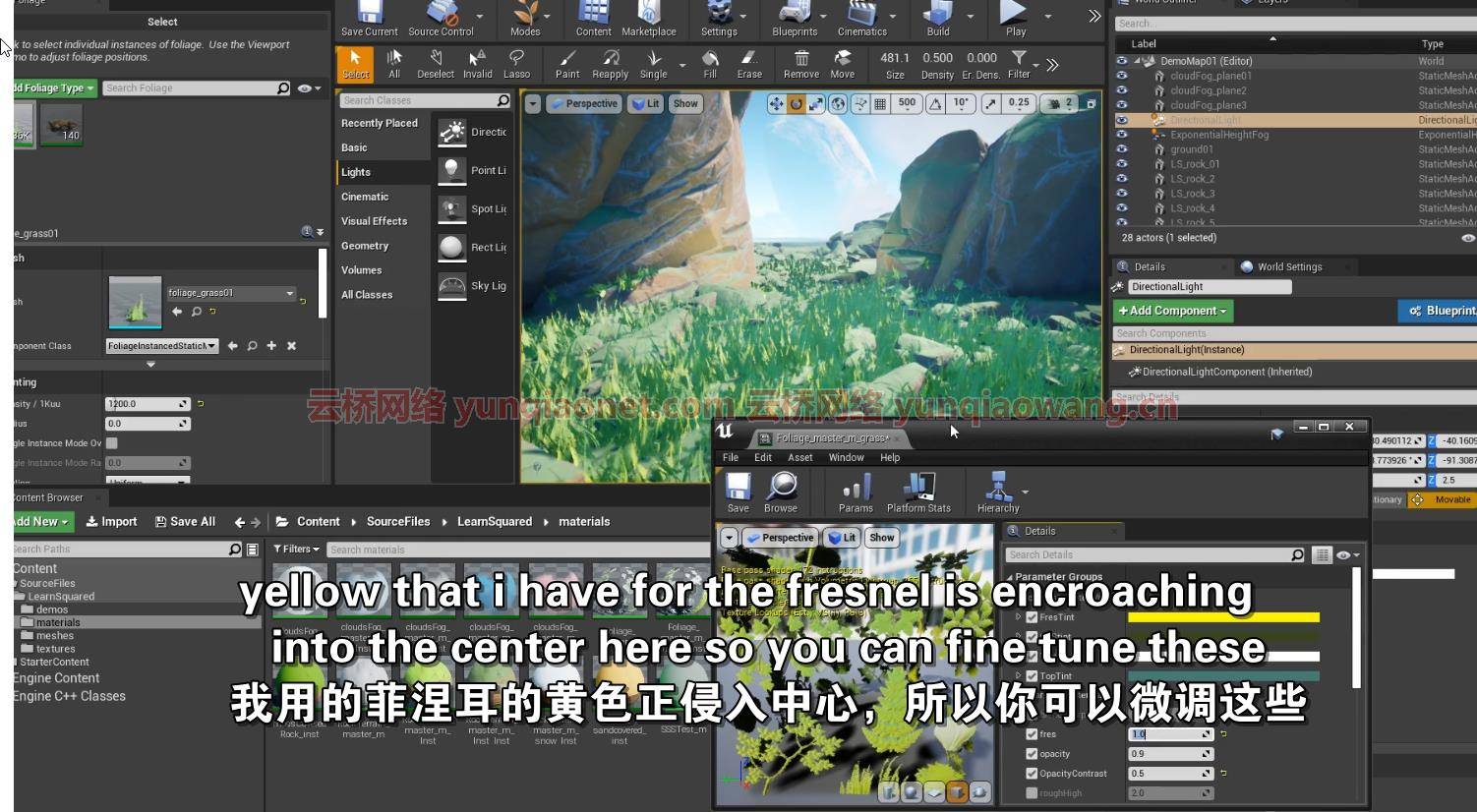Activate the foliage Fill tool
The image size is (1477, 812).
[x=710, y=64]
